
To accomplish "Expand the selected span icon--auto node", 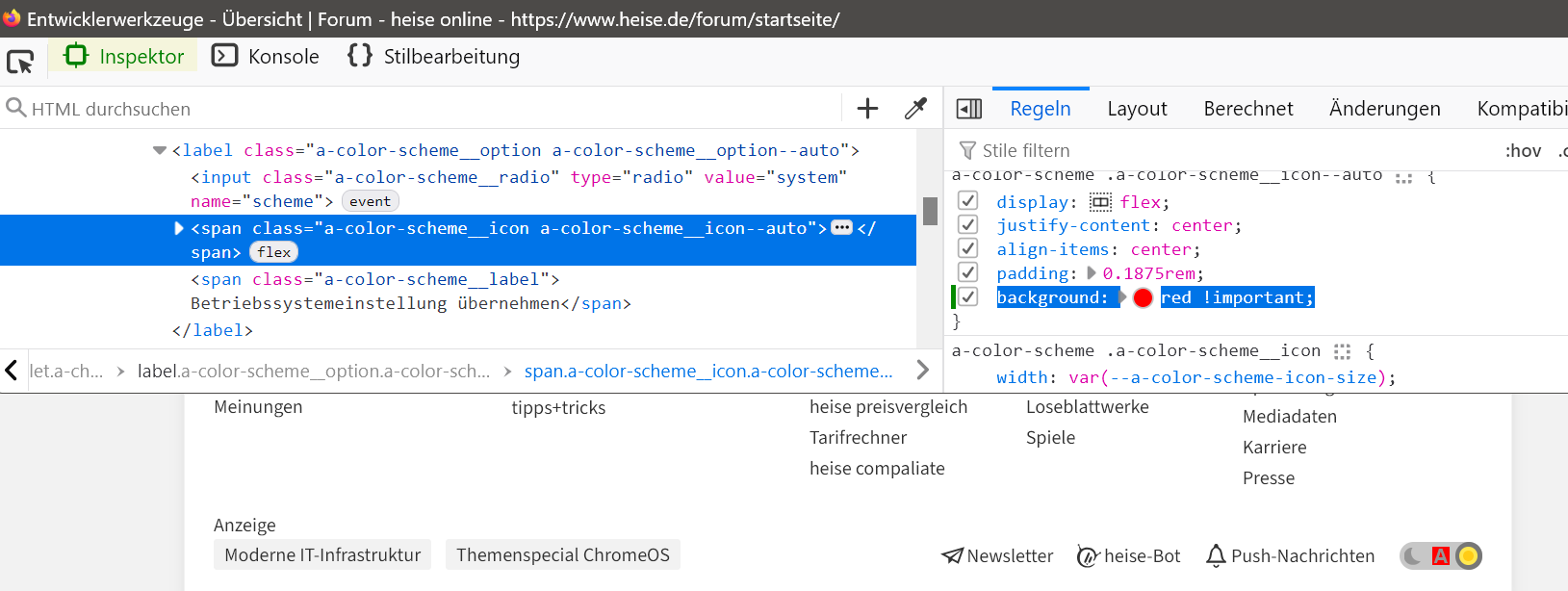I will (x=178, y=228).
